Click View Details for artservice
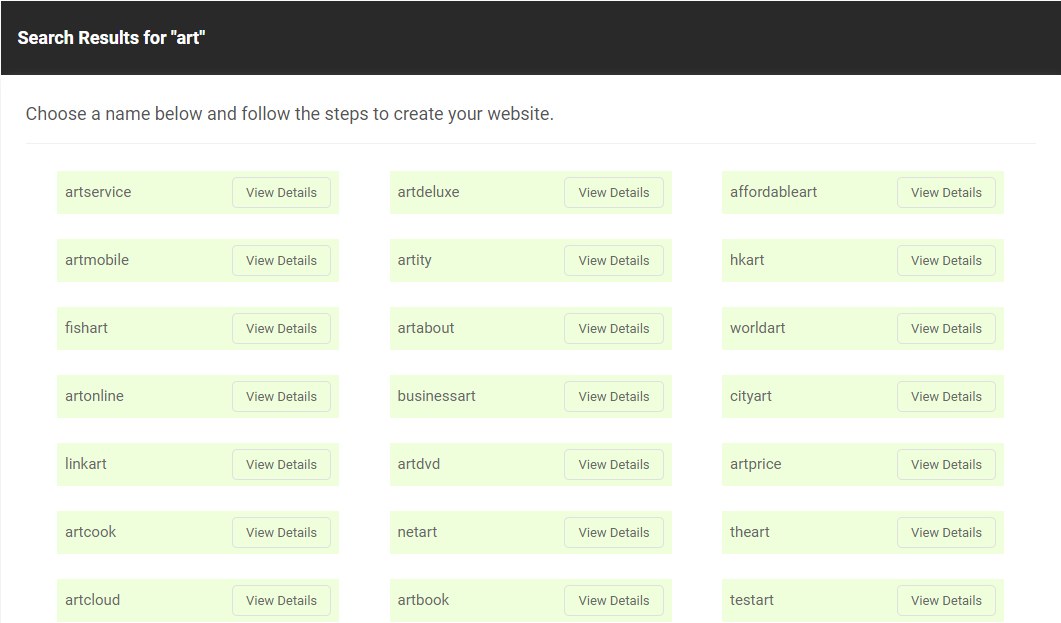The height and width of the screenshot is (623, 1061). pyautogui.click(x=281, y=193)
